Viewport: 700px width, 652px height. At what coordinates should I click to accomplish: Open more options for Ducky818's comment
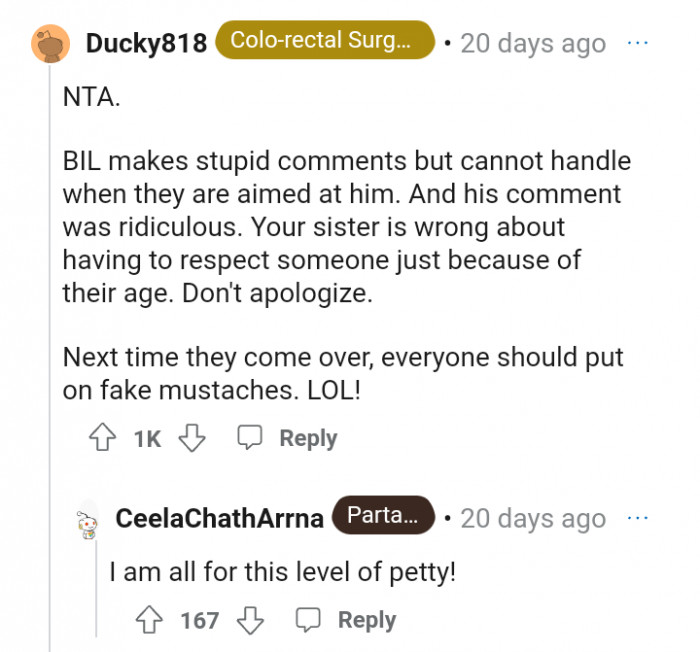click(x=637, y=44)
